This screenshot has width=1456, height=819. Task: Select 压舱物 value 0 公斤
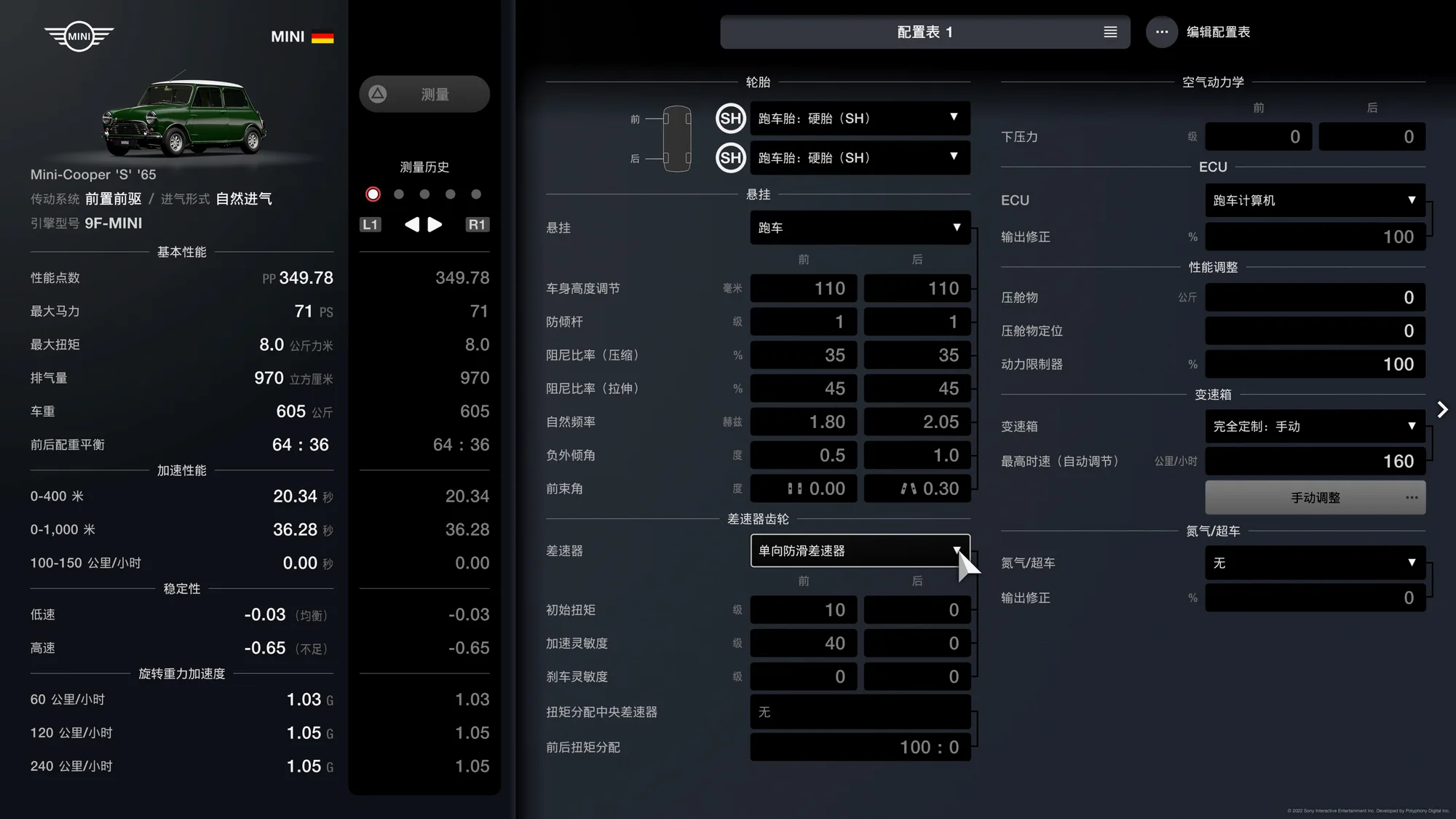1315,298
